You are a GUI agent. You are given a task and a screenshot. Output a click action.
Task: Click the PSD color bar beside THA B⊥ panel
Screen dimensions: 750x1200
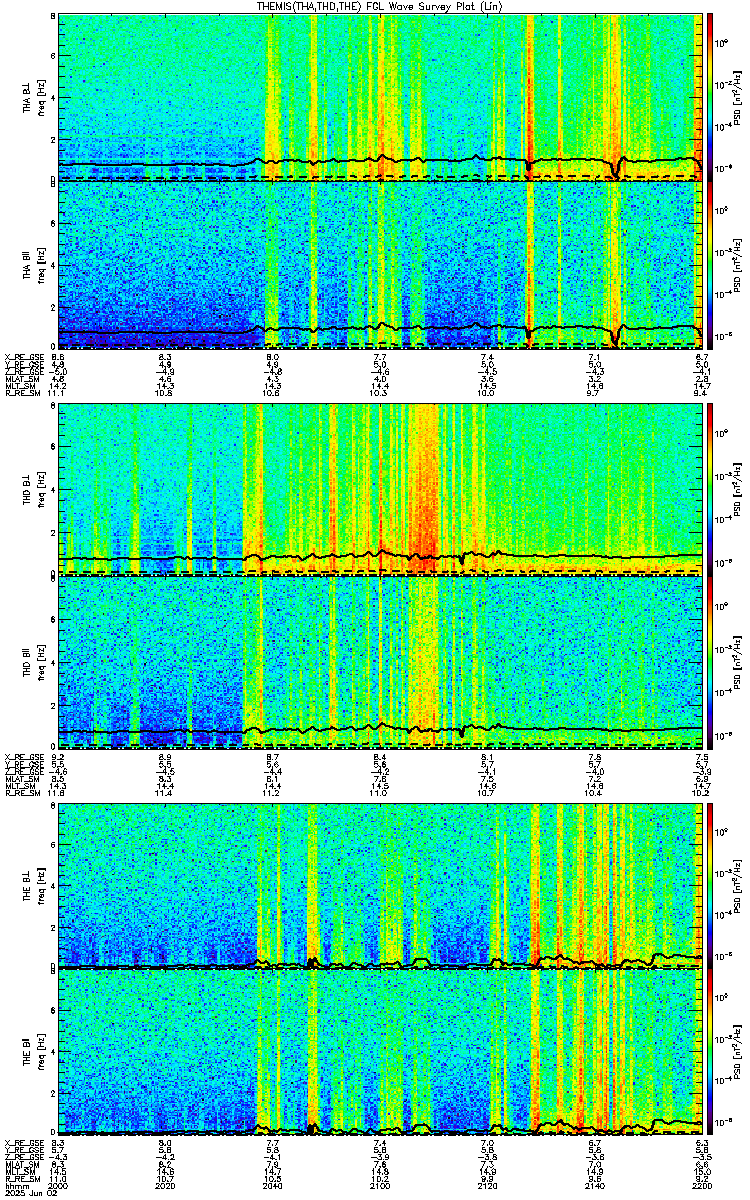point(710,96)
